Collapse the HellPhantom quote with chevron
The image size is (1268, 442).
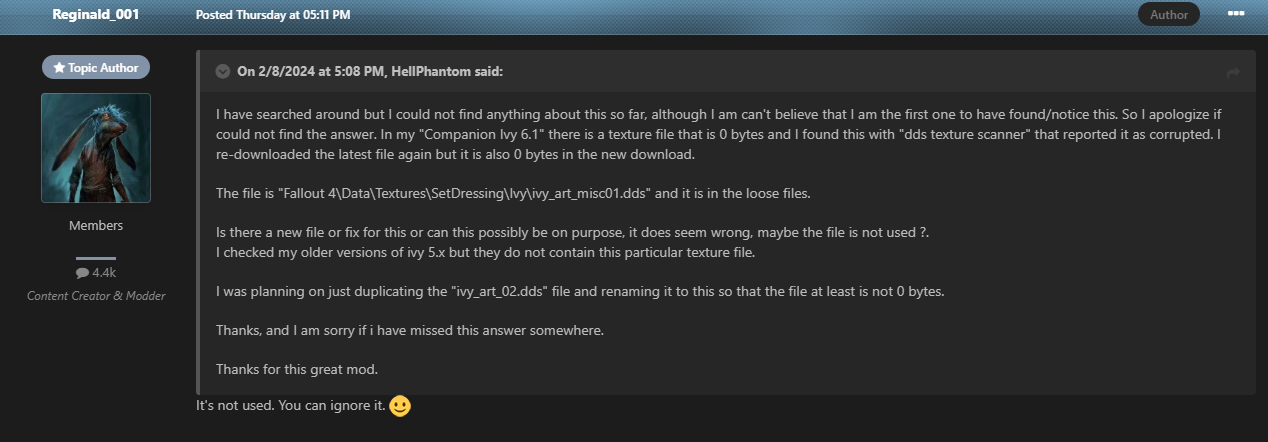click(x=222, y=71)
